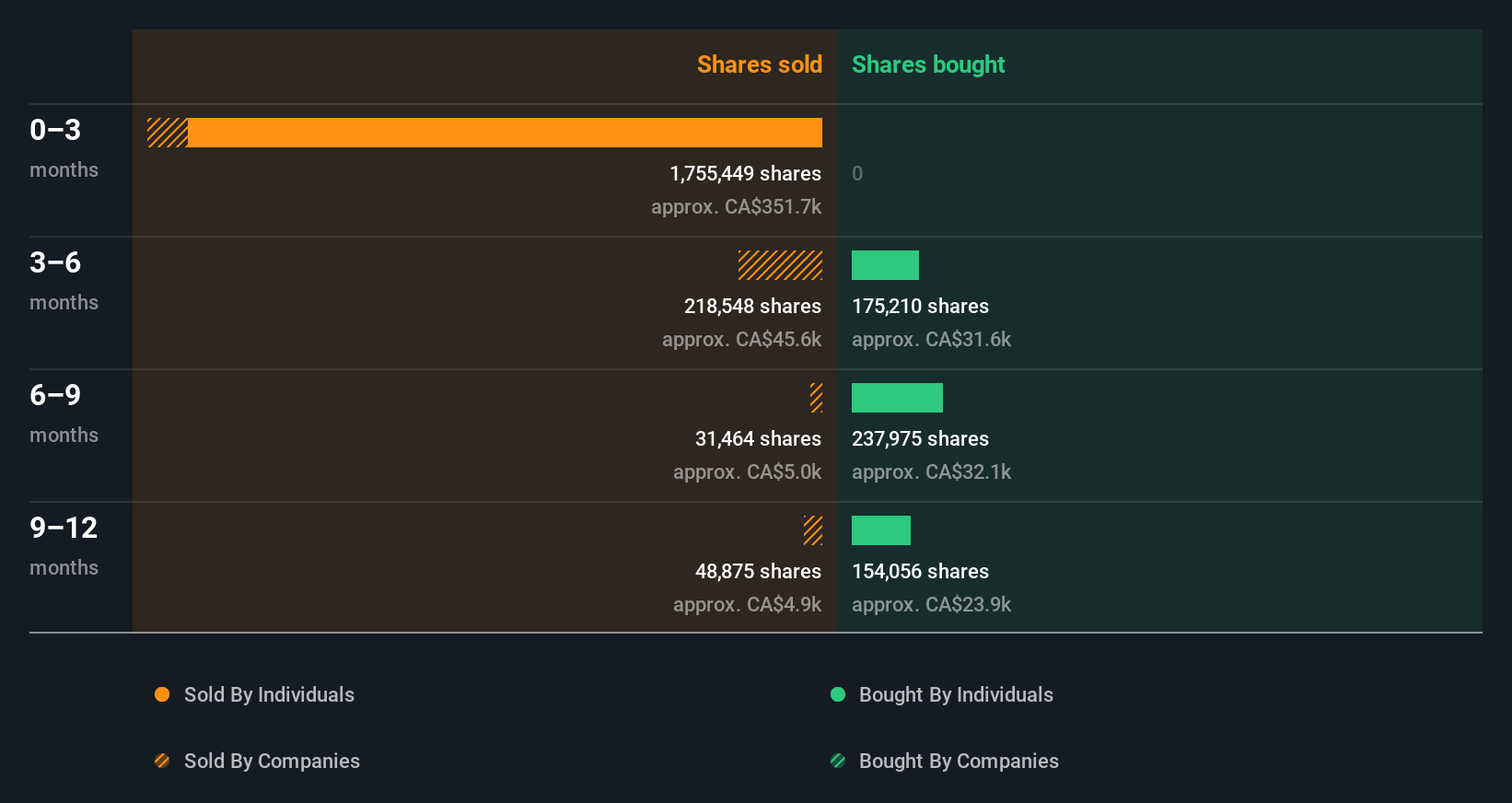Click the approx. CA$23.9k amount

click(x=931, y=605)
